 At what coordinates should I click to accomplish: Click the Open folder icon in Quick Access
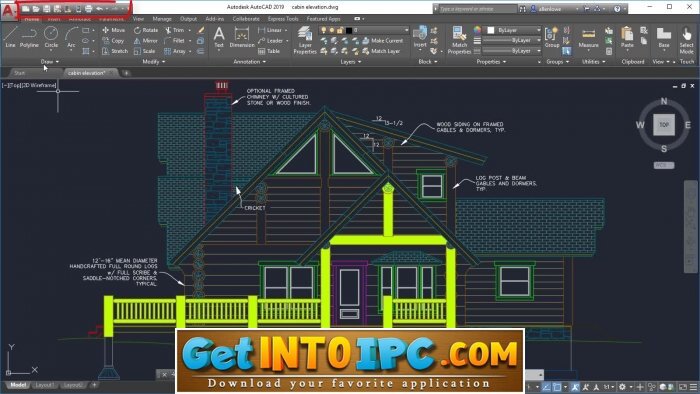pyautogui.click(x=36, y=8)
